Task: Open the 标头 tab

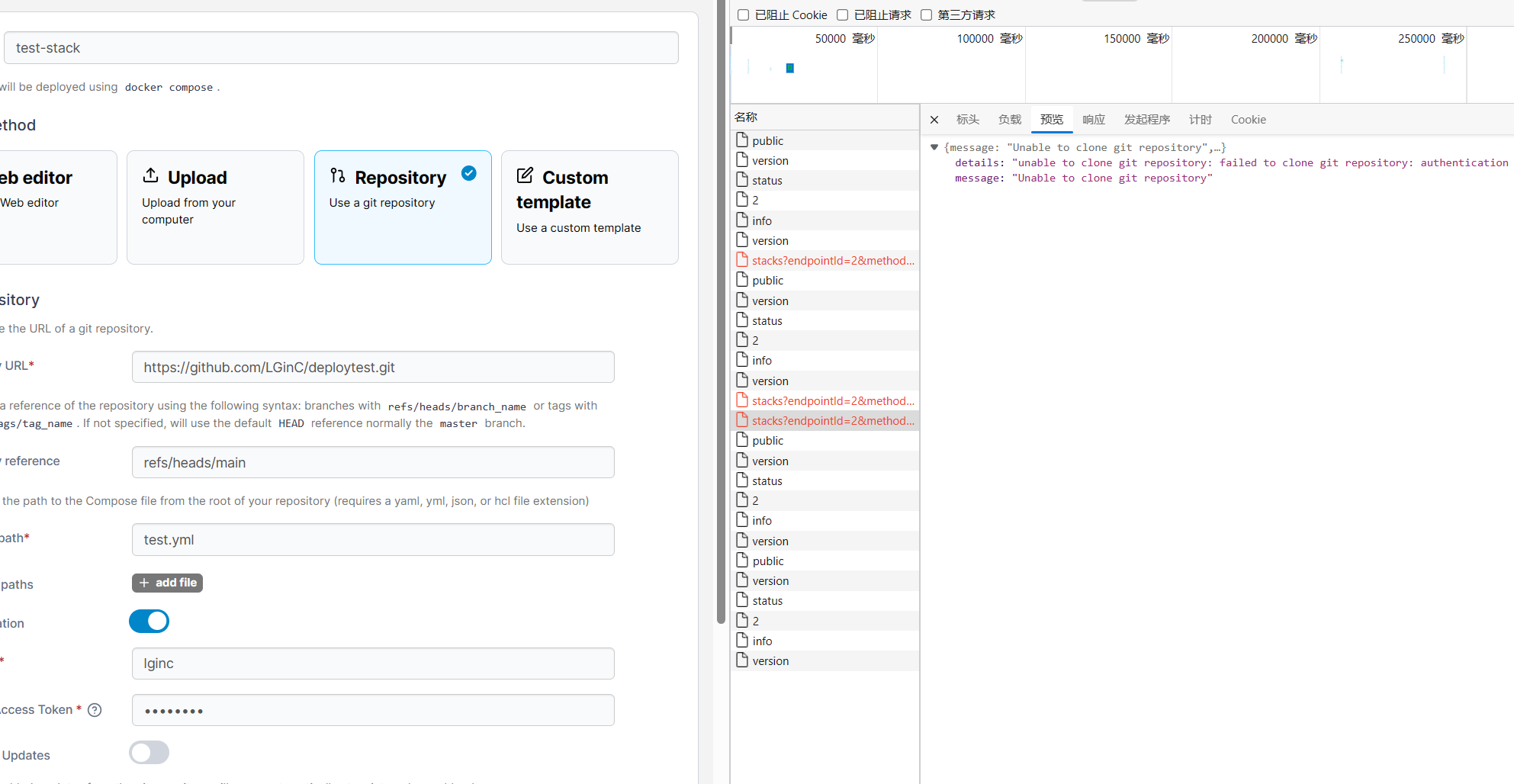Action: coord(967,119)
